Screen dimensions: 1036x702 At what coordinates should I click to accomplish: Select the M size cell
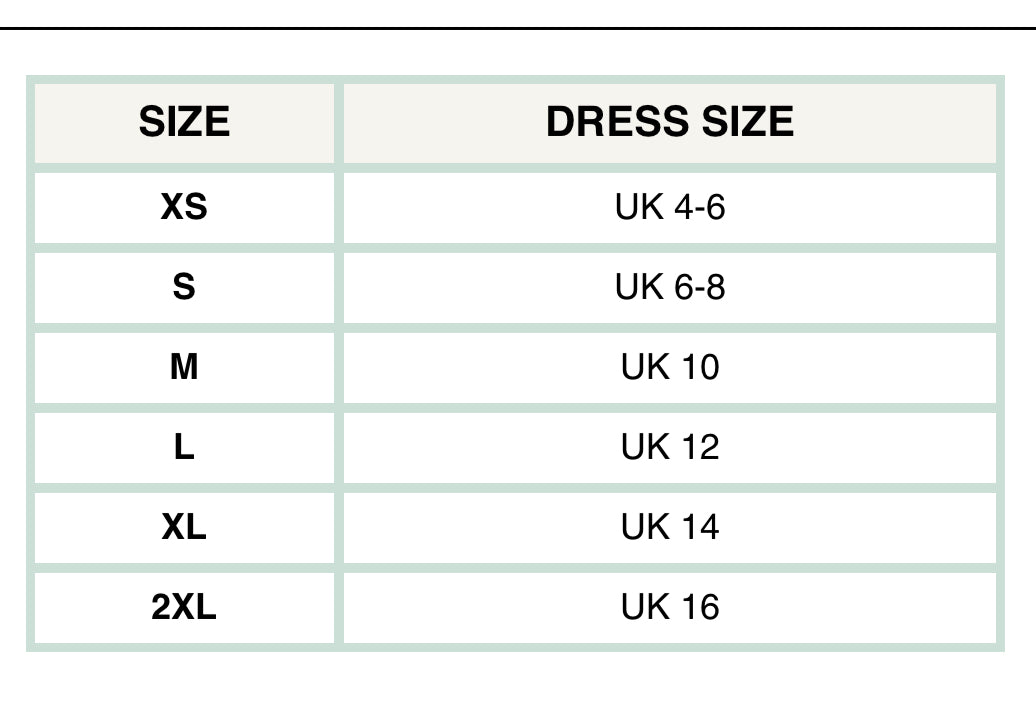coord(184,367)
